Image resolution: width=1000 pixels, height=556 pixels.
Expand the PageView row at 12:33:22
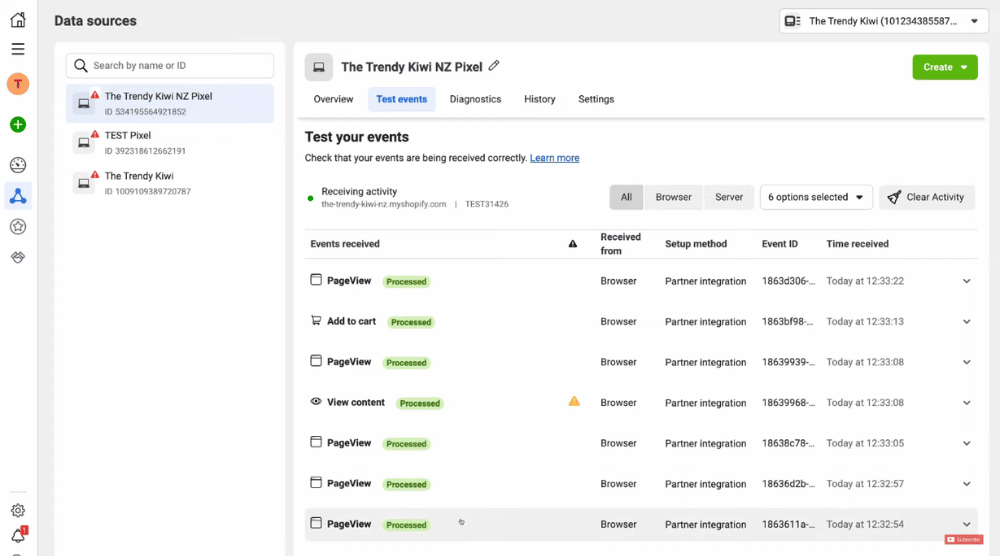pyautogui.click(x=967, y=281)
